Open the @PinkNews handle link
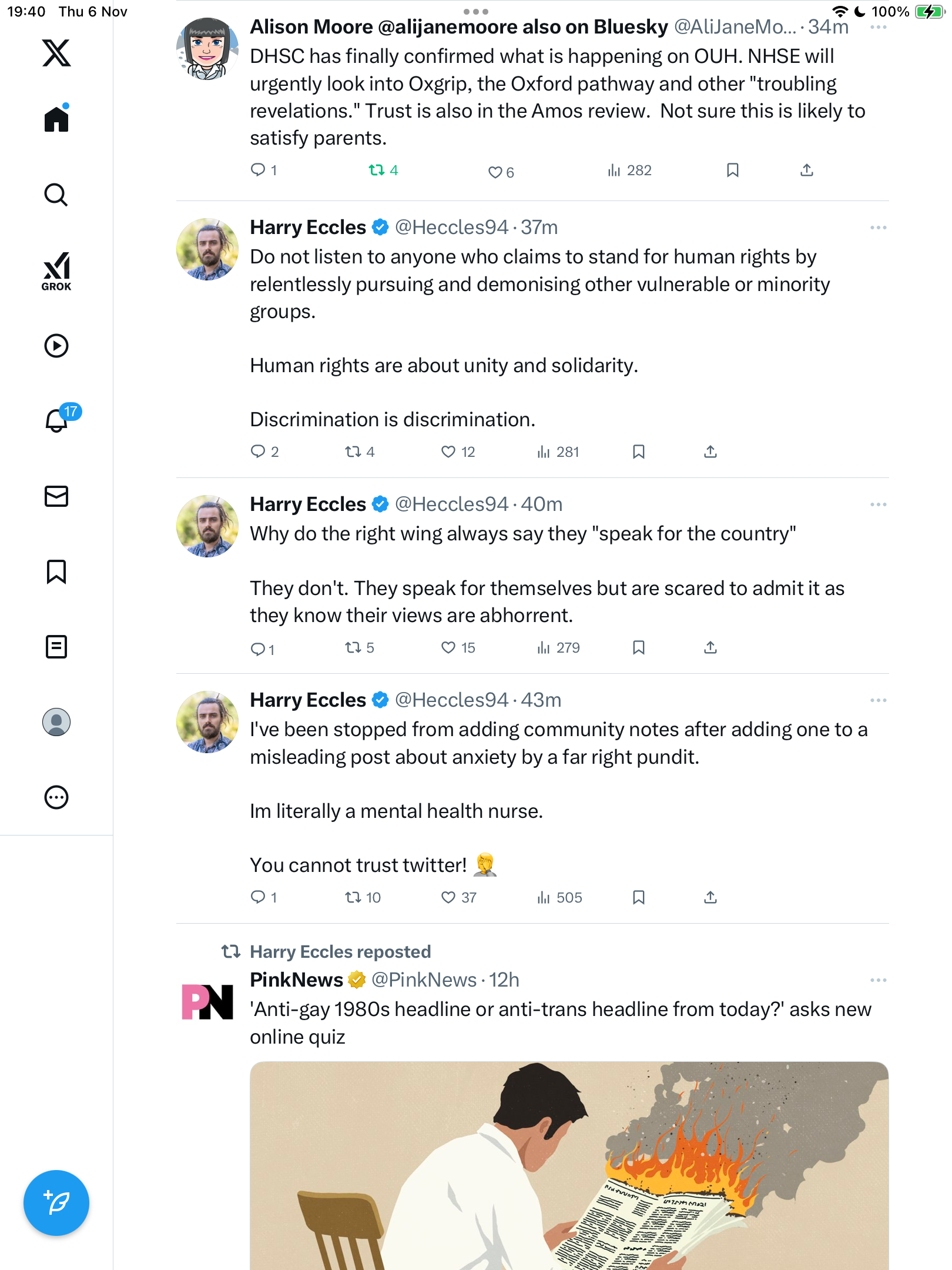The image size is (952, 1270). pos(424,980)
